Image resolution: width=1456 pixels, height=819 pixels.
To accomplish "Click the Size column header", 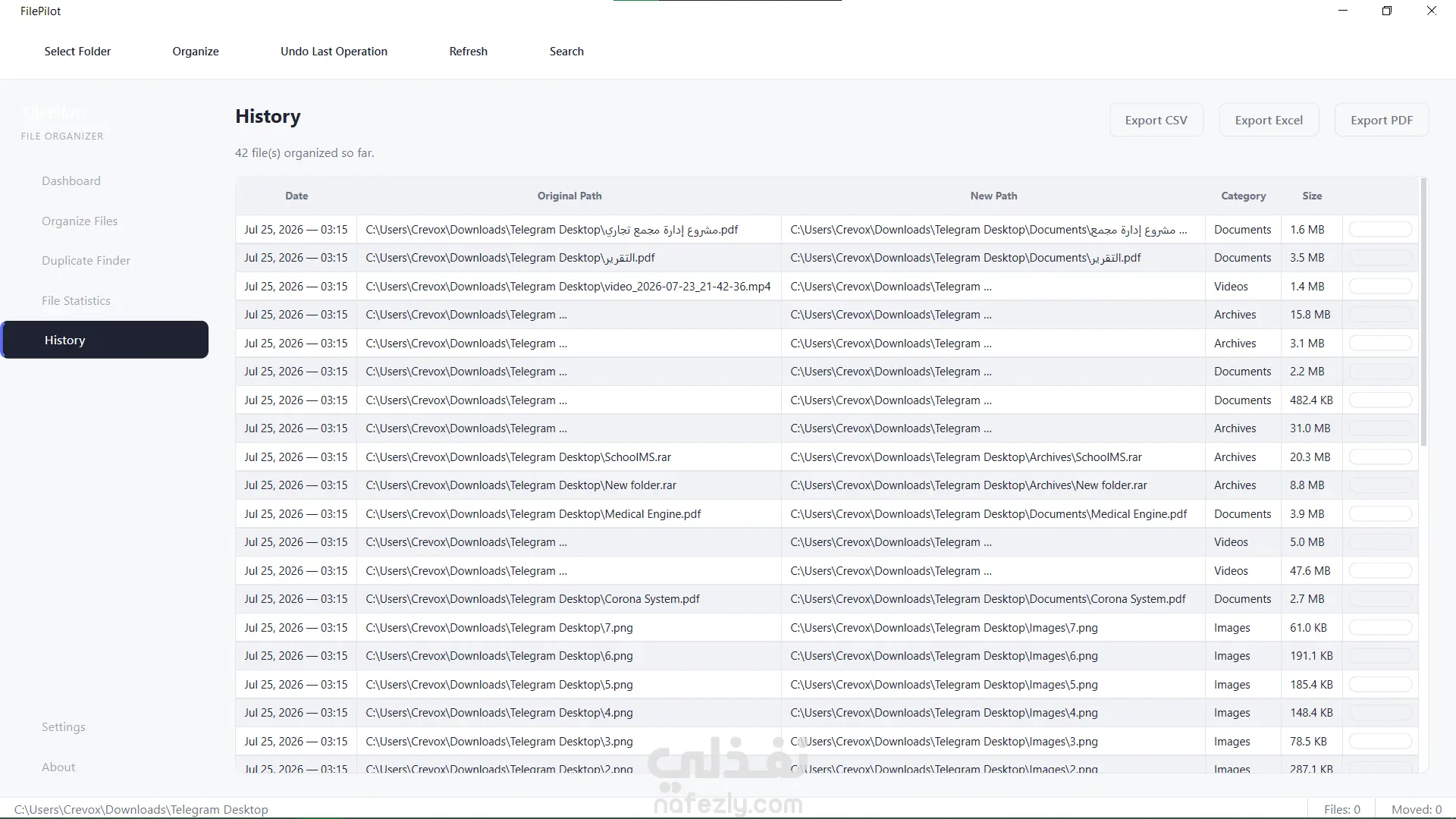I will point(1312,196).
